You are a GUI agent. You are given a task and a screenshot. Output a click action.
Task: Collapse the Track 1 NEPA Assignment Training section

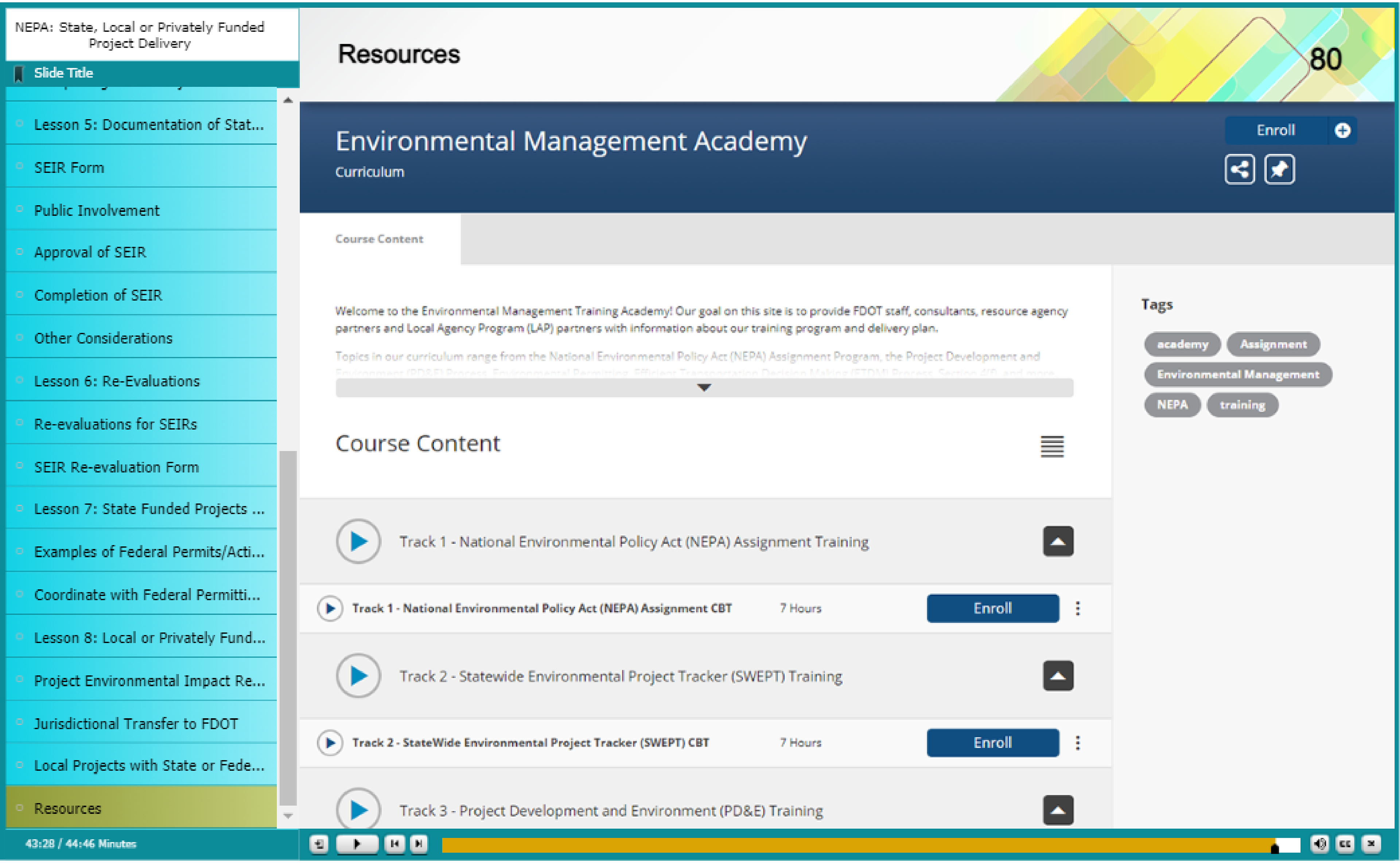pyautogui.click(x=1058, y=541)
